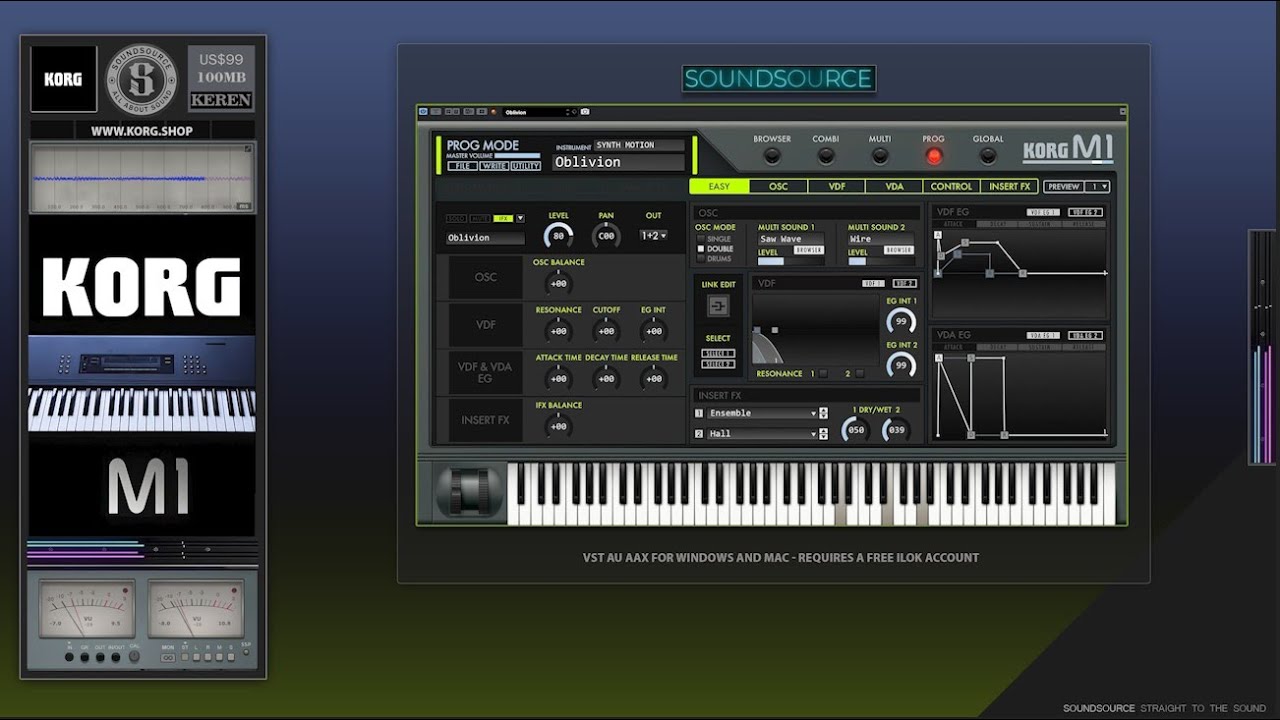This screenshot has width=1280, height=720.
Task: Toggle the IFX button above program name
Action: 503,218
